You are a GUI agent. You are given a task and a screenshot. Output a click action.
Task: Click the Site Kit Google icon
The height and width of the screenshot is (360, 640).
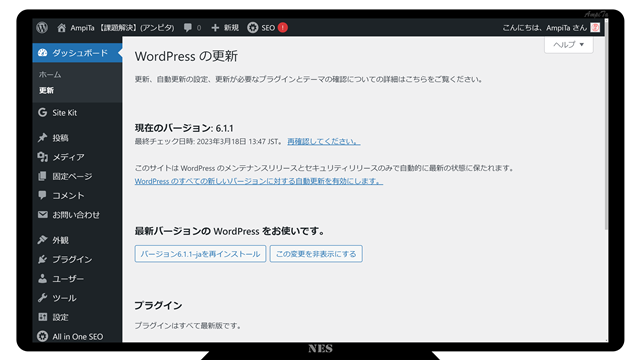(42, 112)
